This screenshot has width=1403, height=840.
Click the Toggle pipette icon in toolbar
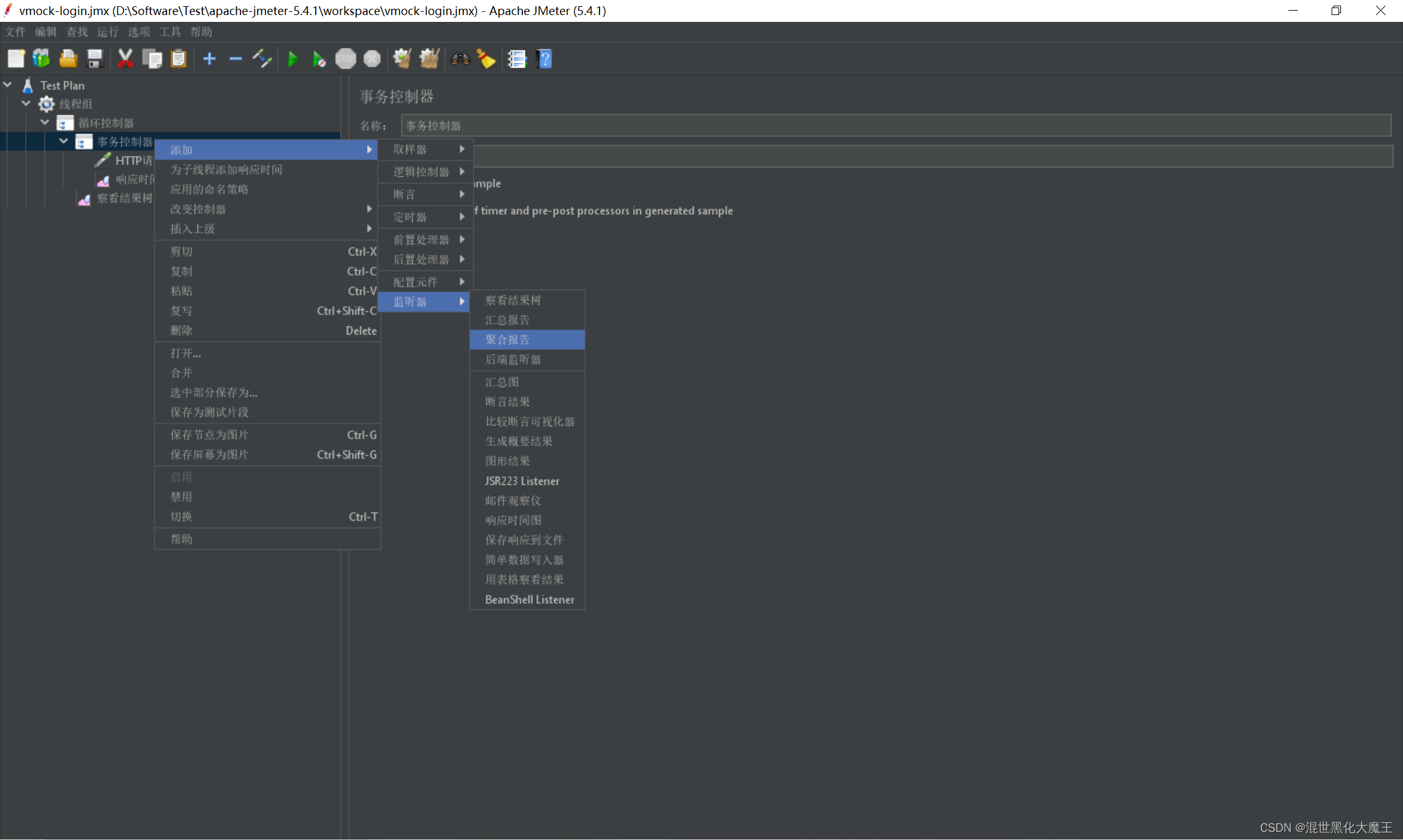click(262, 59)
